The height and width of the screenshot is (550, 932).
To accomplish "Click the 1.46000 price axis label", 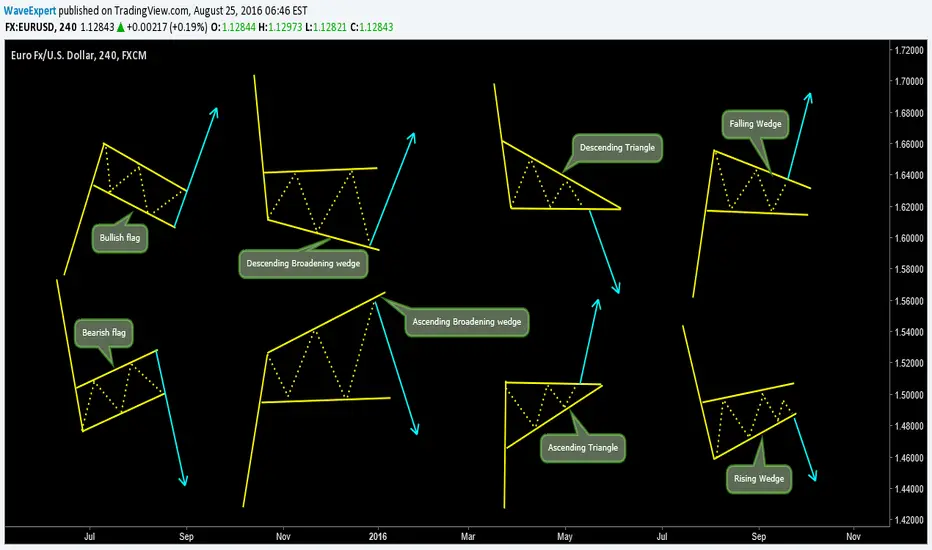I will pos(909,458).
